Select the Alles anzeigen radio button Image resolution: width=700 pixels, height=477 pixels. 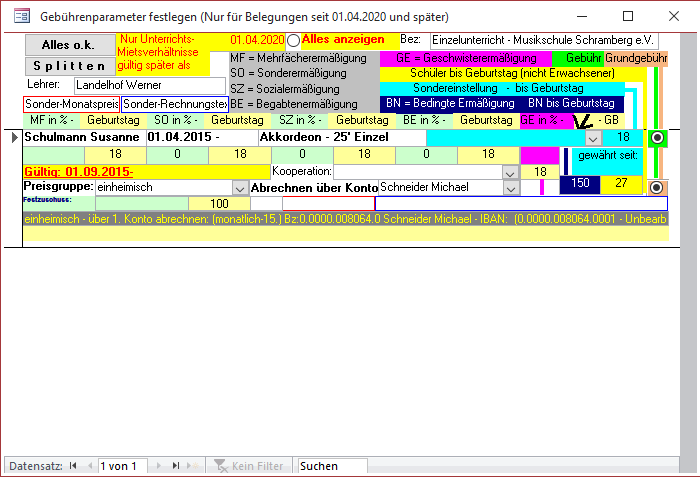pos(294,41)
